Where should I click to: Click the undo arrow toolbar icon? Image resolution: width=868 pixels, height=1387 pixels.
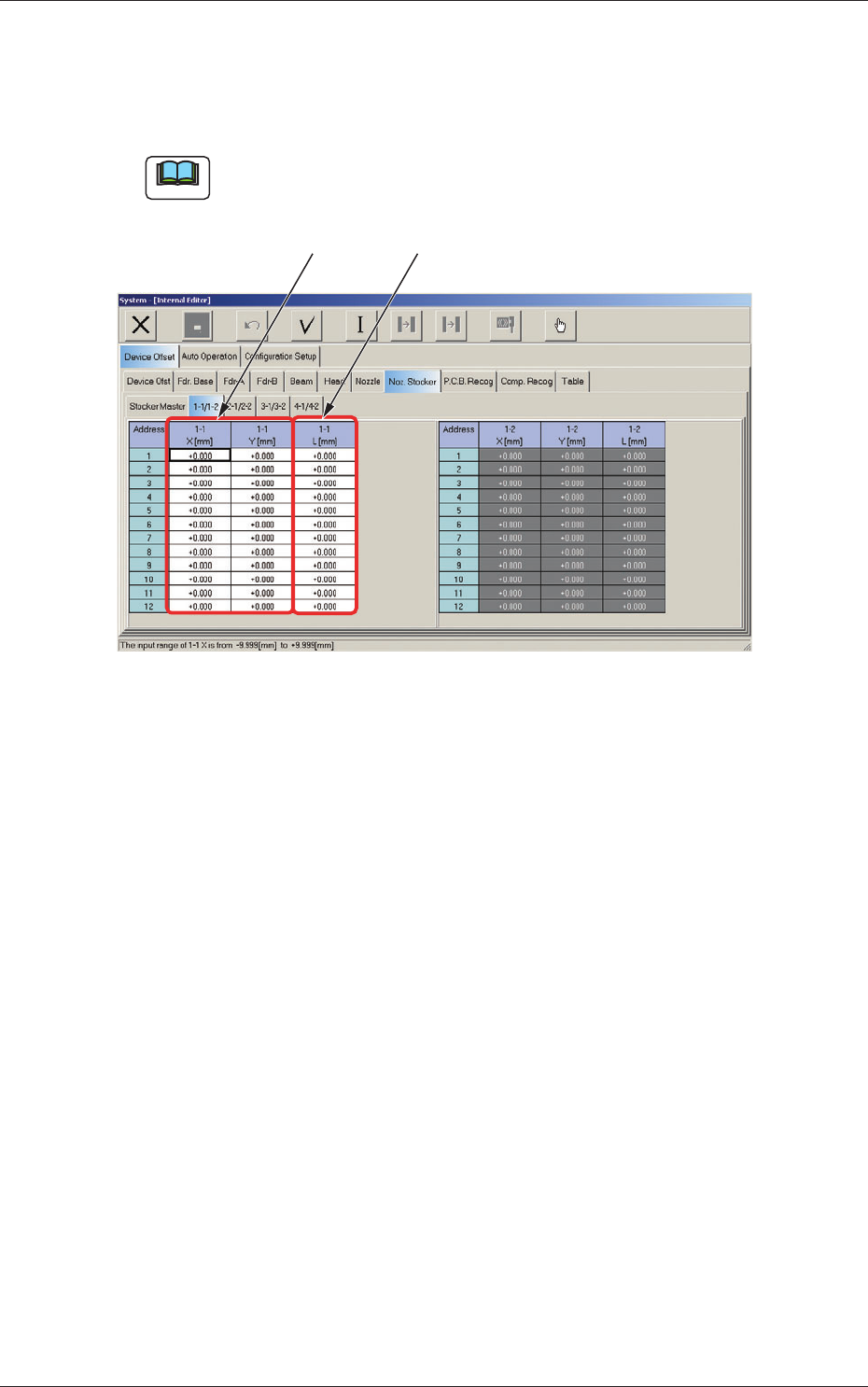click(x=252, y=325)
